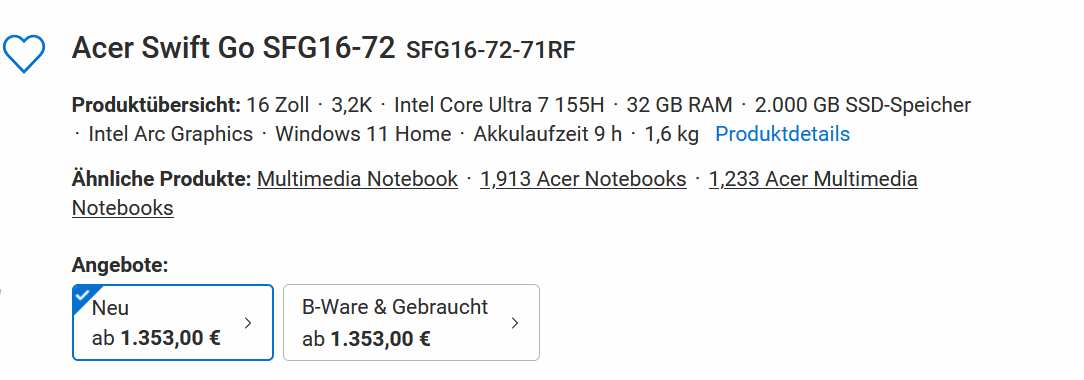Select the Neu offers option
Image resolution: width=1084 pixels, height=380 pixels.
tap(173, 323)
